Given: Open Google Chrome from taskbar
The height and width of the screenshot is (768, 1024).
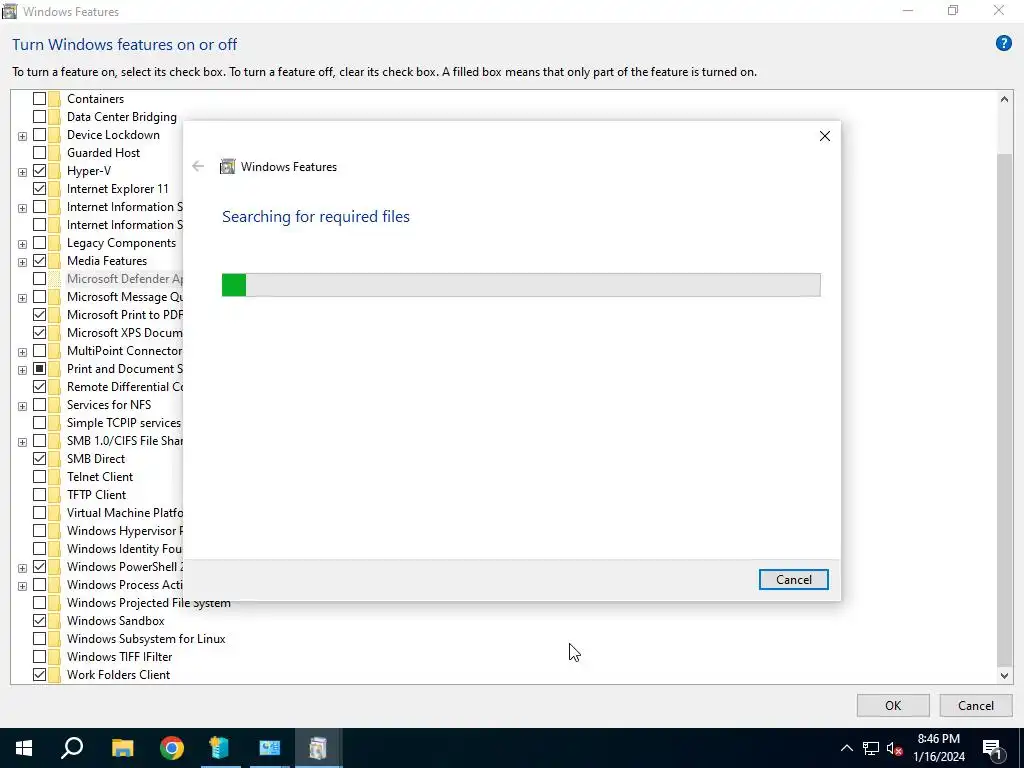Looking at the screenshot, I should coord(172,748).
